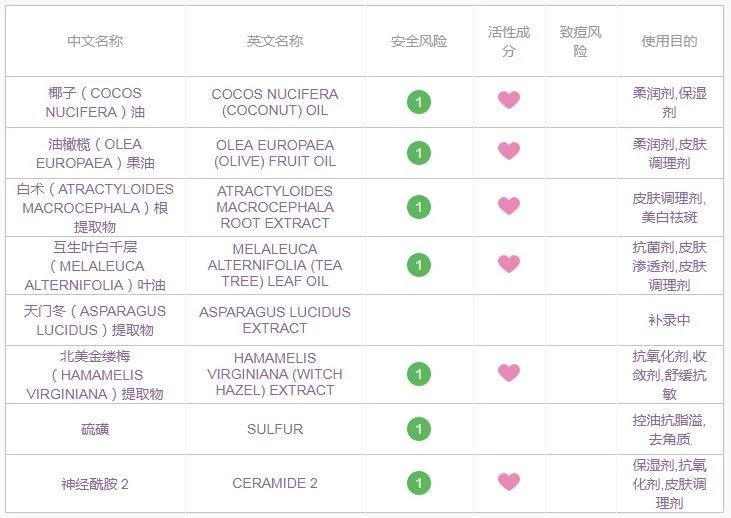
Task: Click the pink heart for tea tree oil
Action: 509,265
